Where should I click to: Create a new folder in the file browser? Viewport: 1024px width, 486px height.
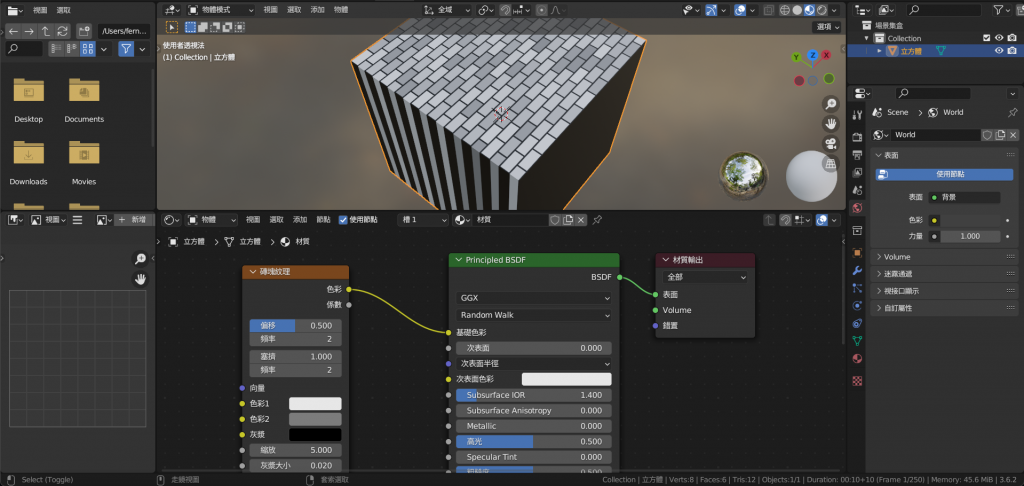coord(84,31)
